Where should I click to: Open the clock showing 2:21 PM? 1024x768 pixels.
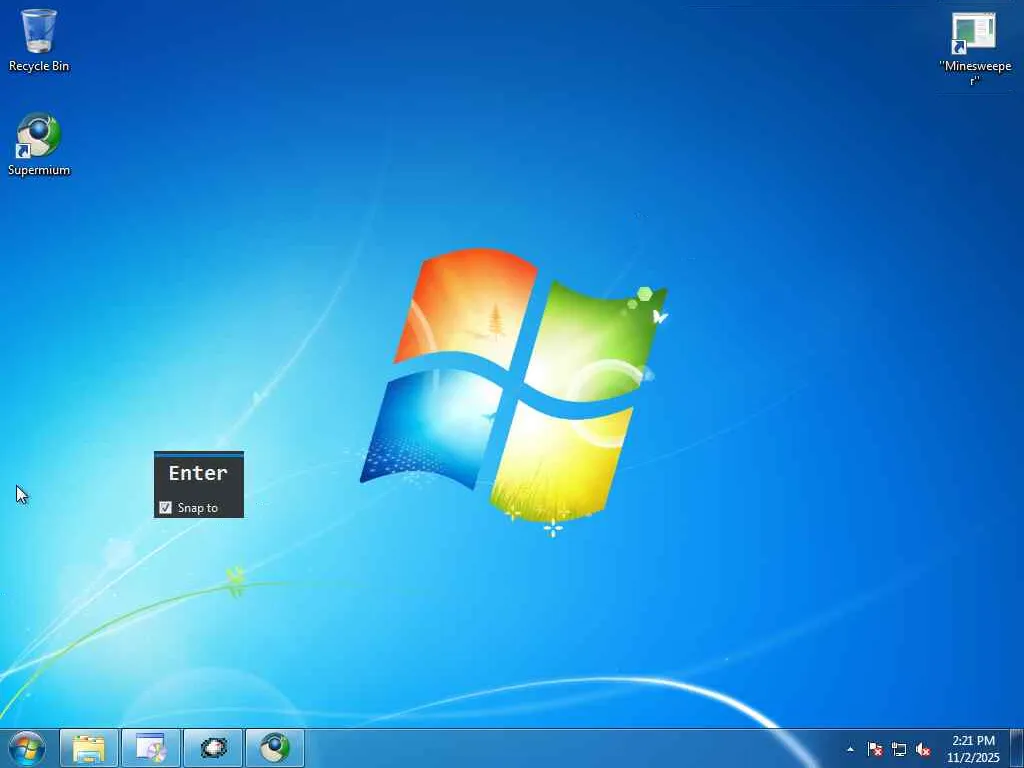973,749
